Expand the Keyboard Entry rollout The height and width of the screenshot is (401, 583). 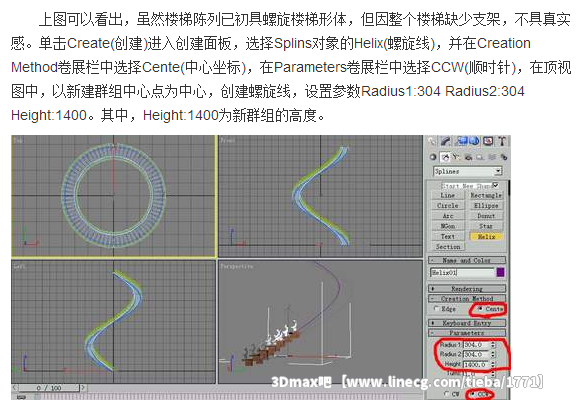[x=467, y=323]
